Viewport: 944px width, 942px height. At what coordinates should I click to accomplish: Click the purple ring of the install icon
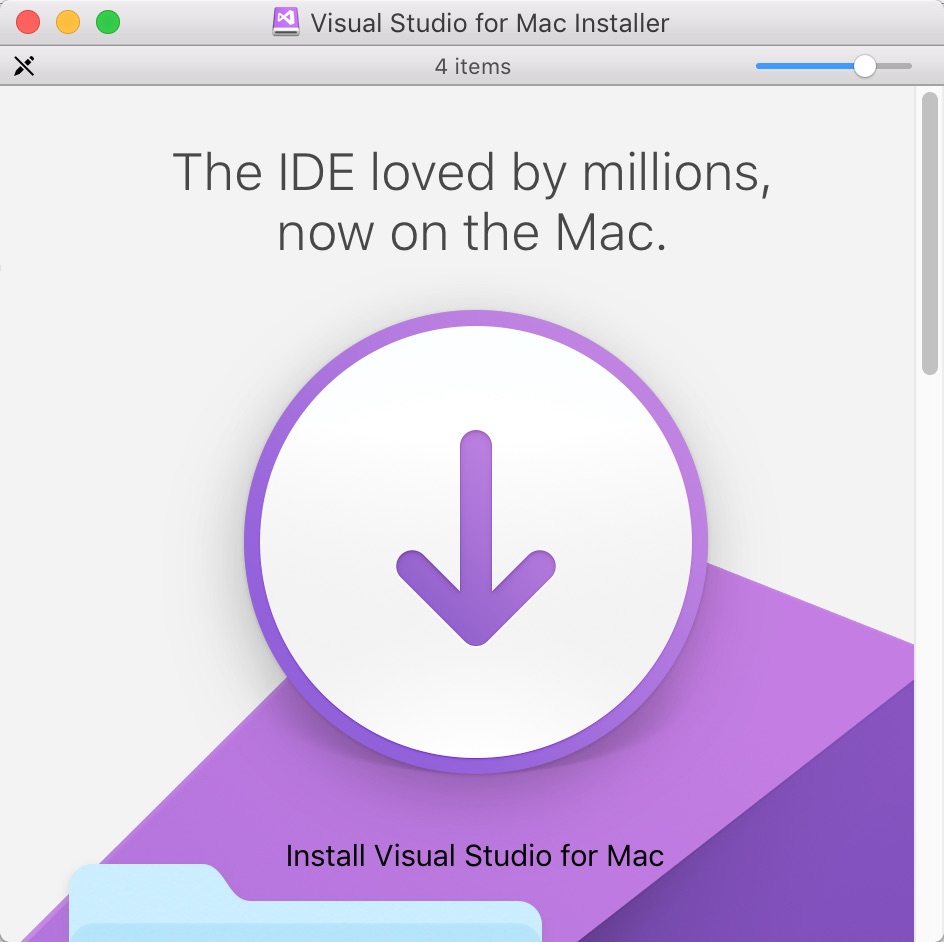[x=252, y=542]
